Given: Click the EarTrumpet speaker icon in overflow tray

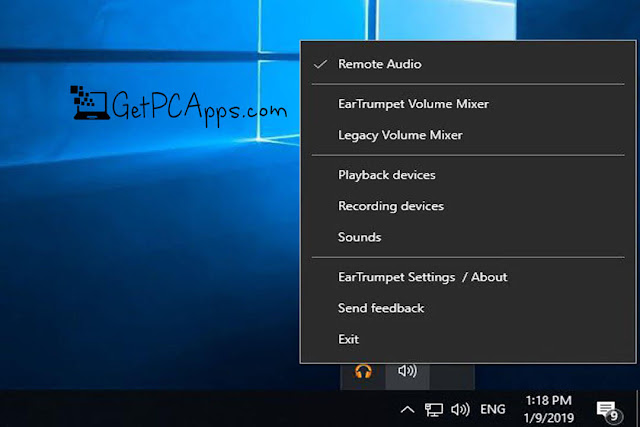Looking at the screenshot, I should [x=407, y=371].
